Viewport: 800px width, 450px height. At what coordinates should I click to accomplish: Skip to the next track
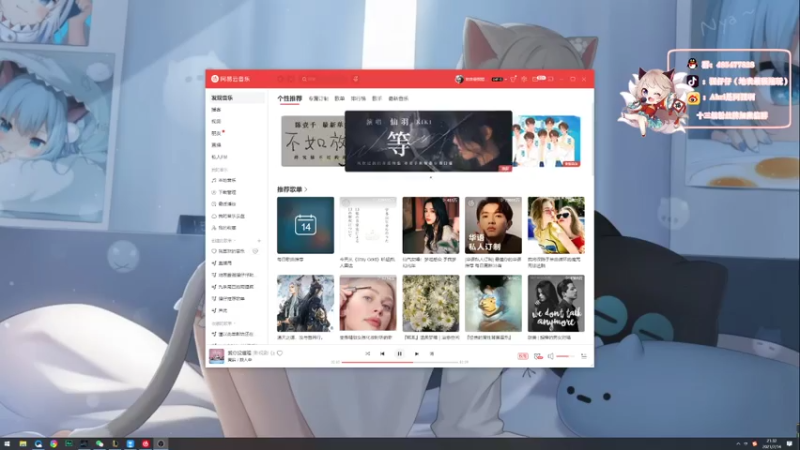pos(416,354)
